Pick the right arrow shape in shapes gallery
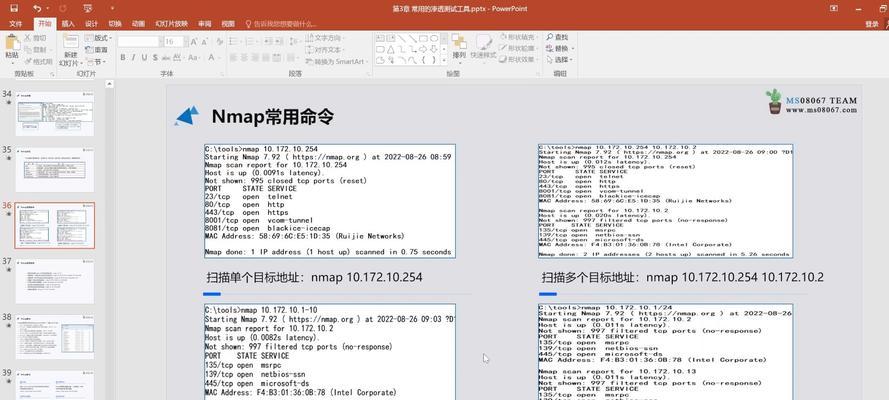Screen dimensions: 889x400 coord(423,49)
